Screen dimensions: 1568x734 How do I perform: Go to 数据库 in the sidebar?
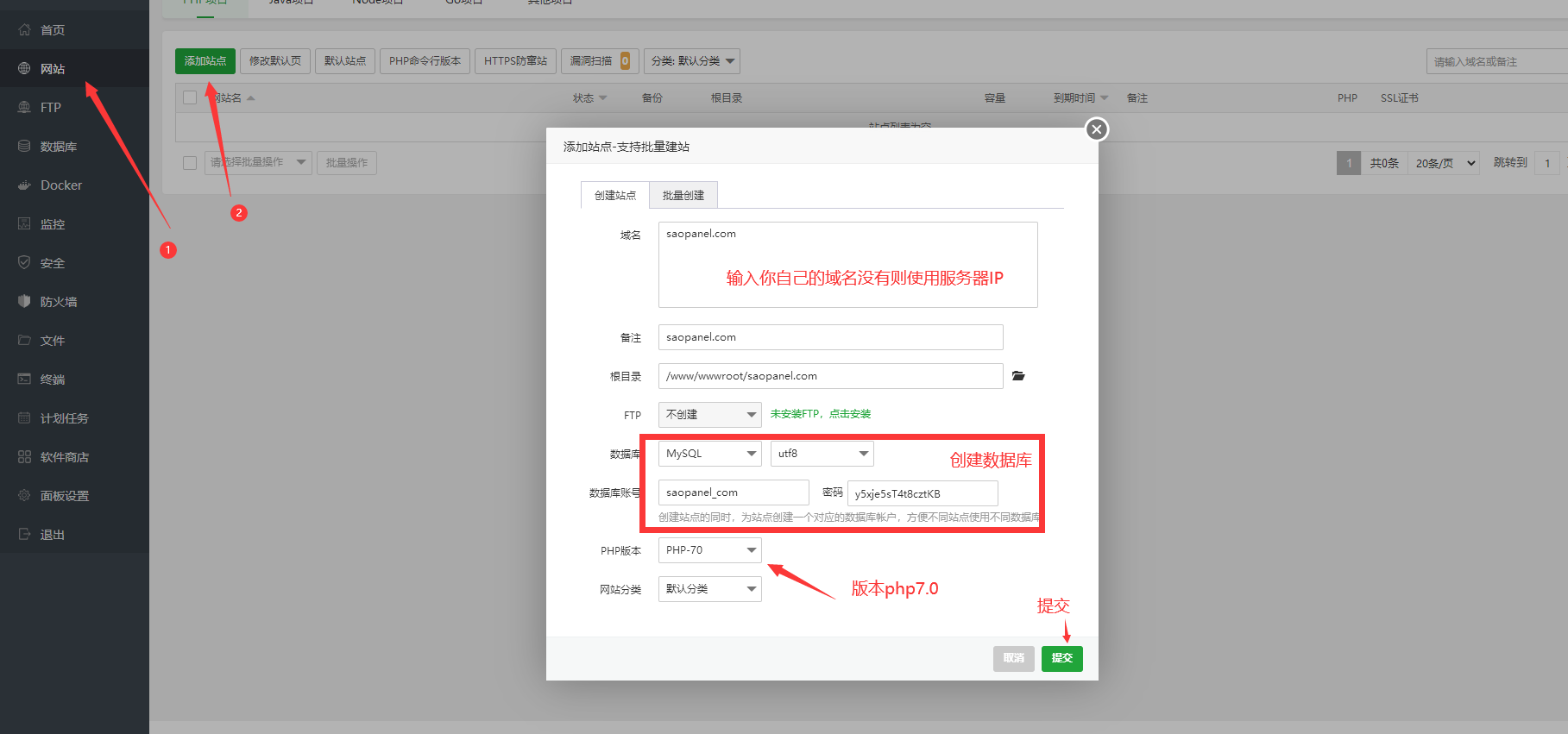[x=58, y=147]
